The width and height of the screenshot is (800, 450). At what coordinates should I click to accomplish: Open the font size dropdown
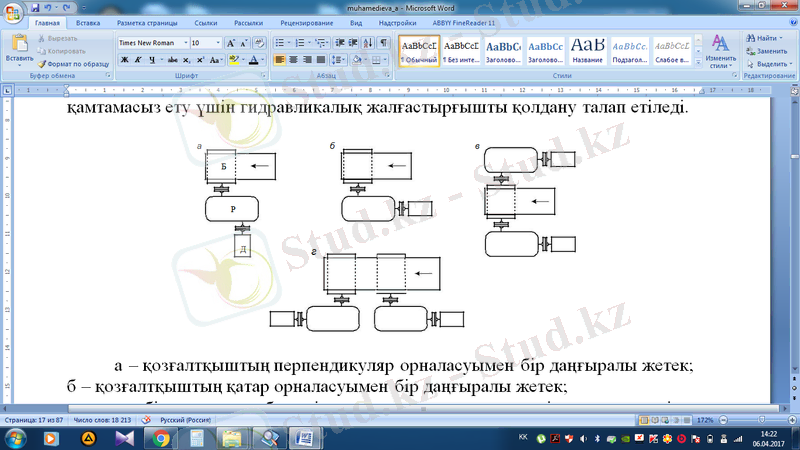(x=218, y=43)
